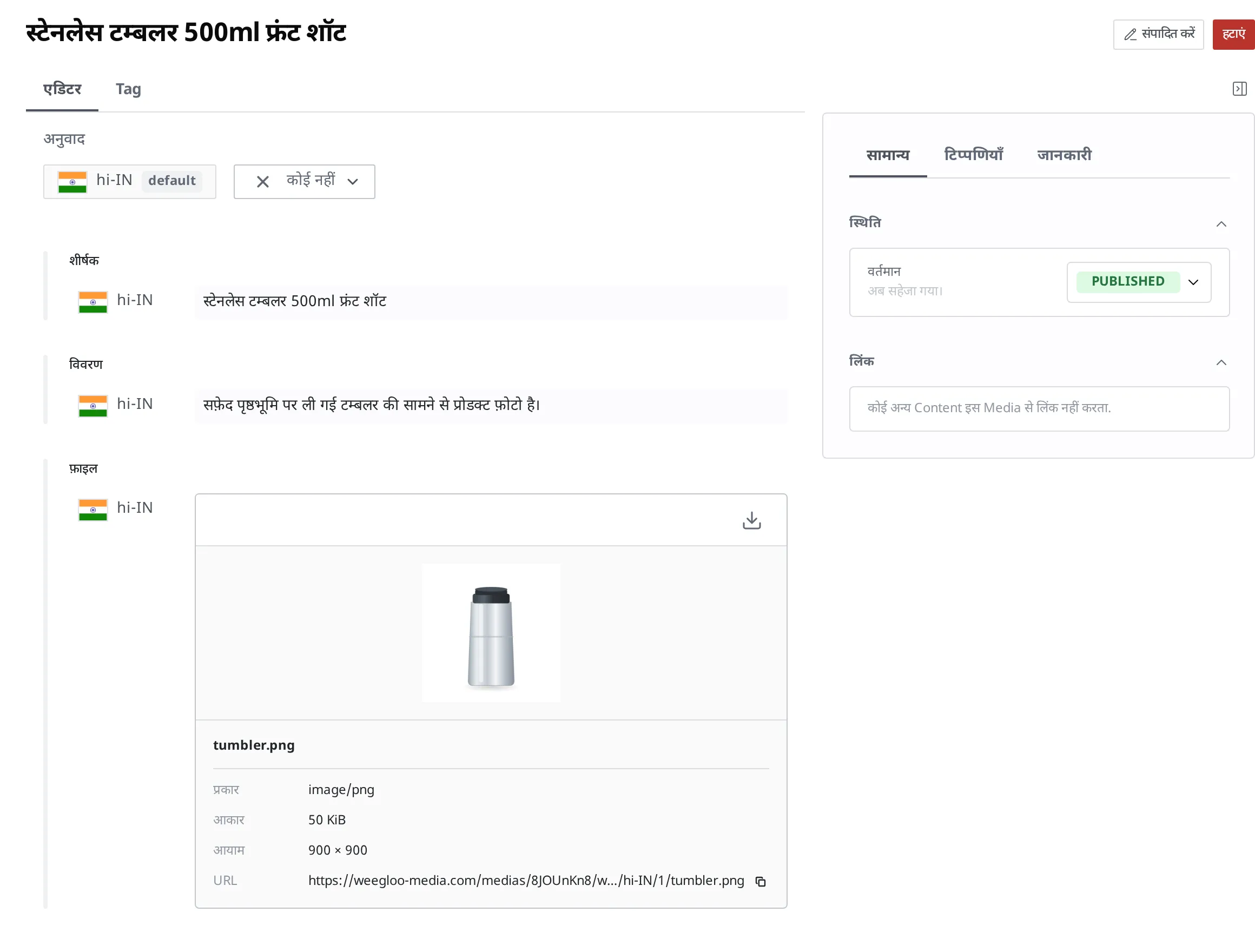
Task: Select the hi-IN default language button
Action: [130, 182]
